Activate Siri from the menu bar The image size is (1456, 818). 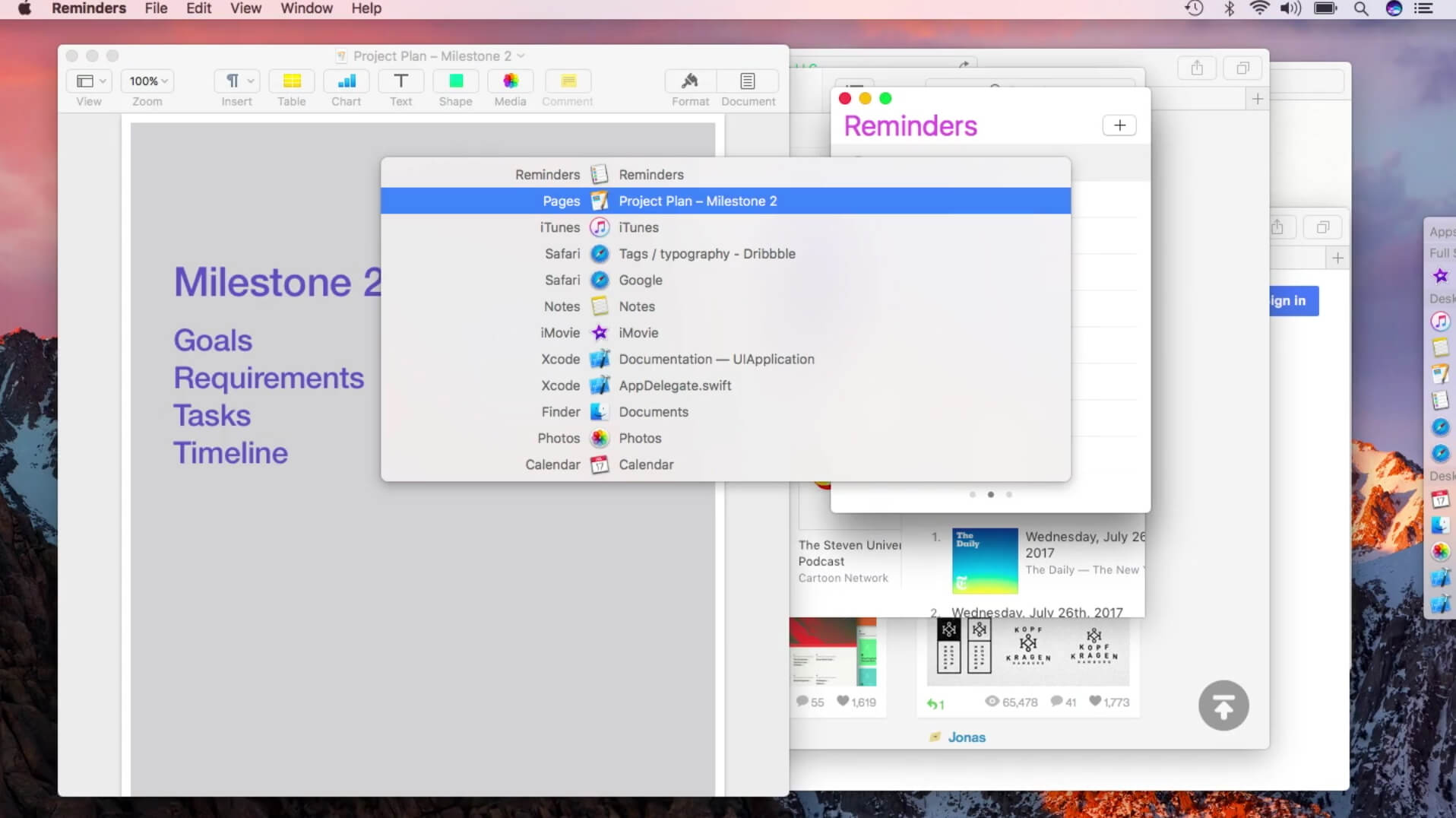click(1394, 8)
